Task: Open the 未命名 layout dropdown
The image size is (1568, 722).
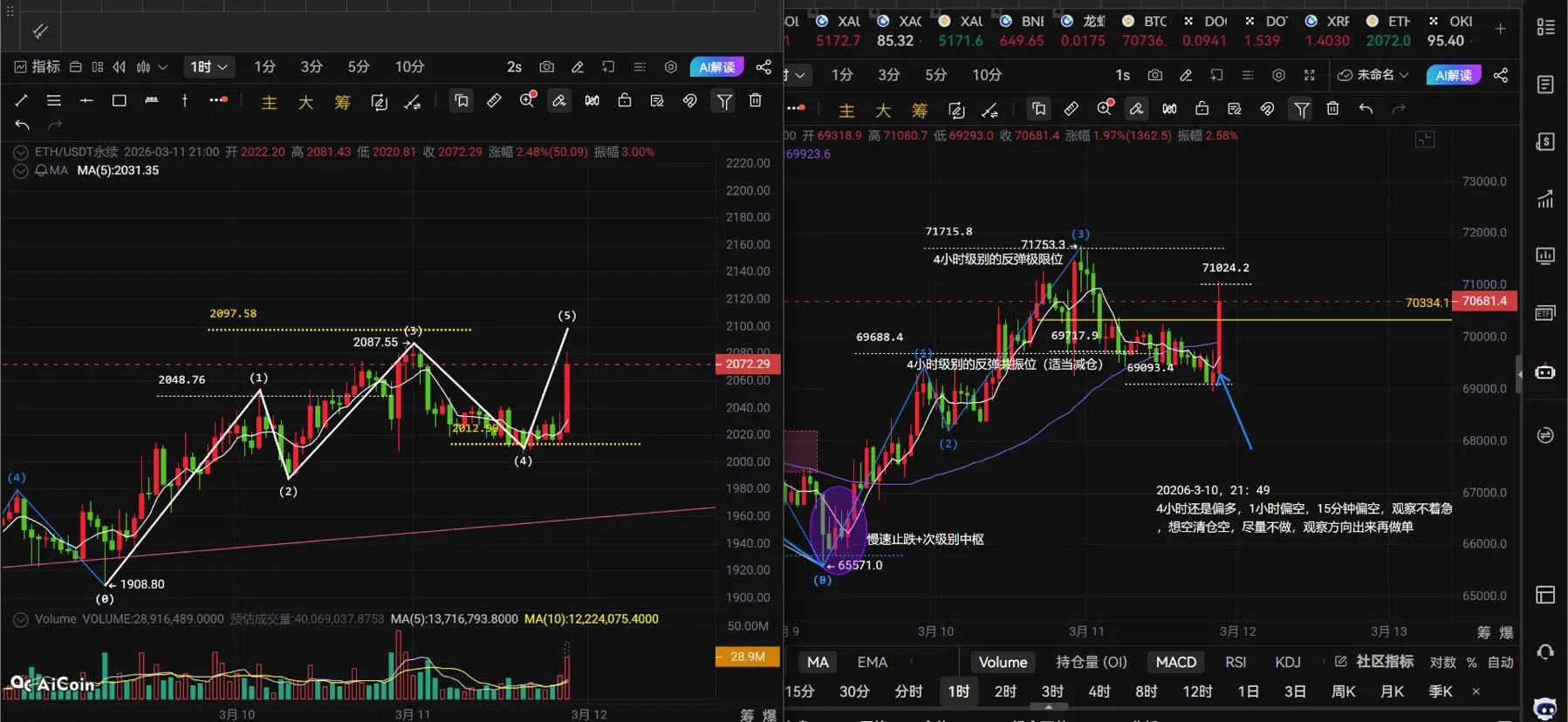Action: pos(1373,75)
